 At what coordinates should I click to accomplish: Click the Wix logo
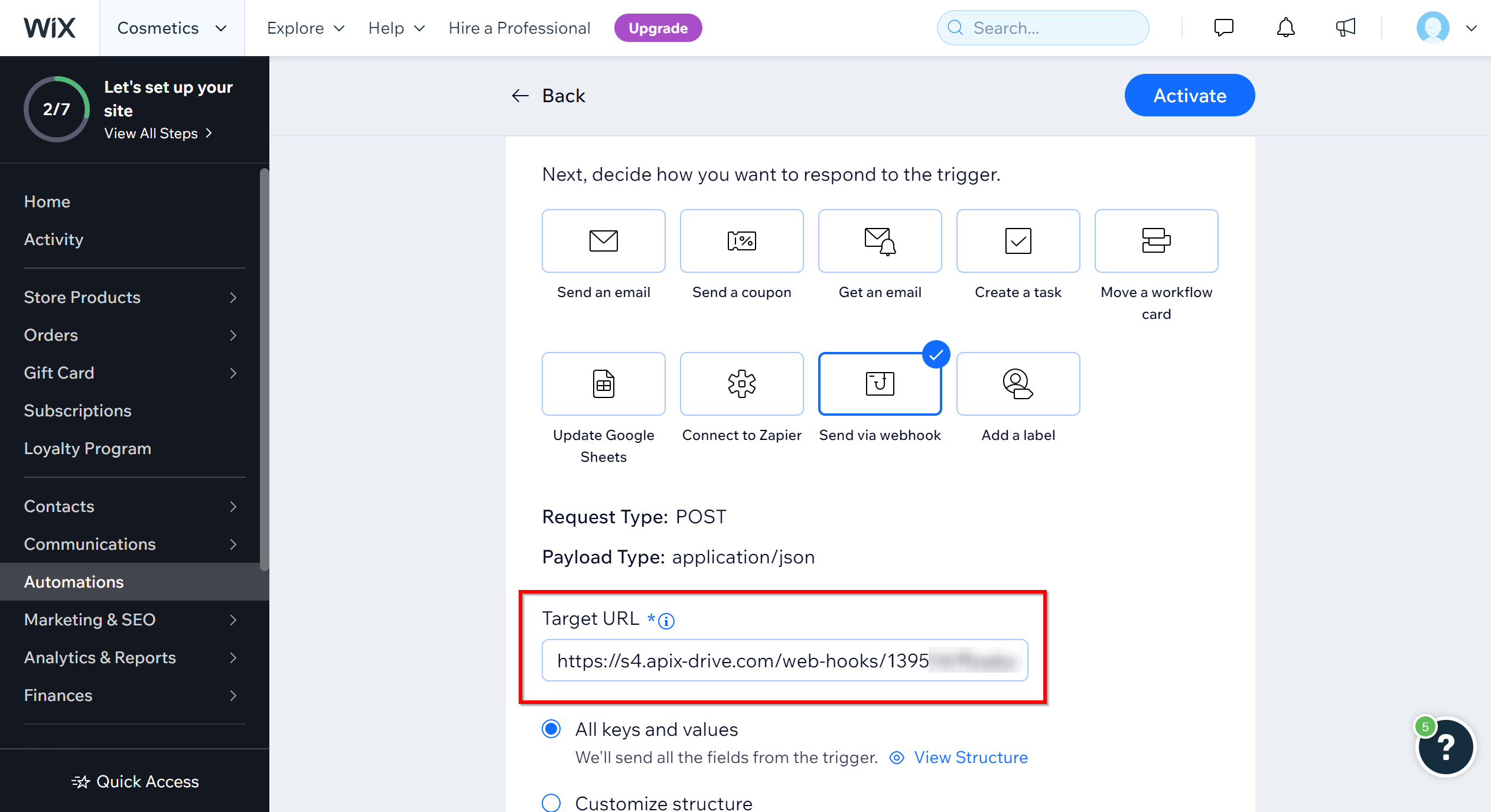[x=50, y=28]
